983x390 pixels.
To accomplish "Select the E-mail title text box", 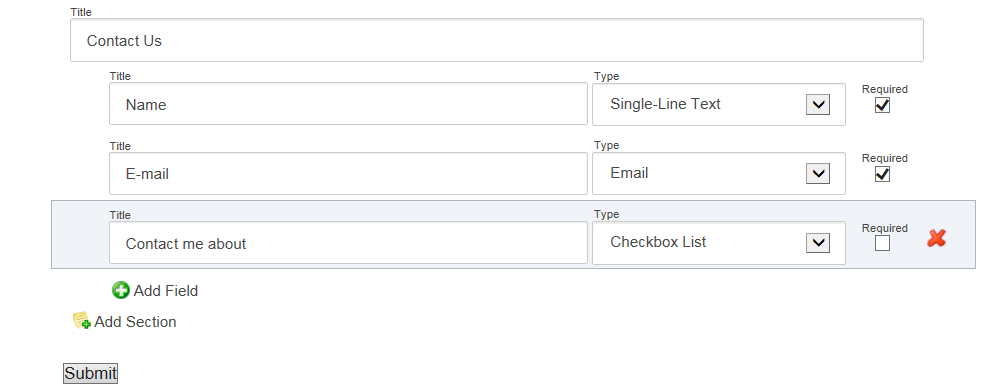I will point(348,174).
